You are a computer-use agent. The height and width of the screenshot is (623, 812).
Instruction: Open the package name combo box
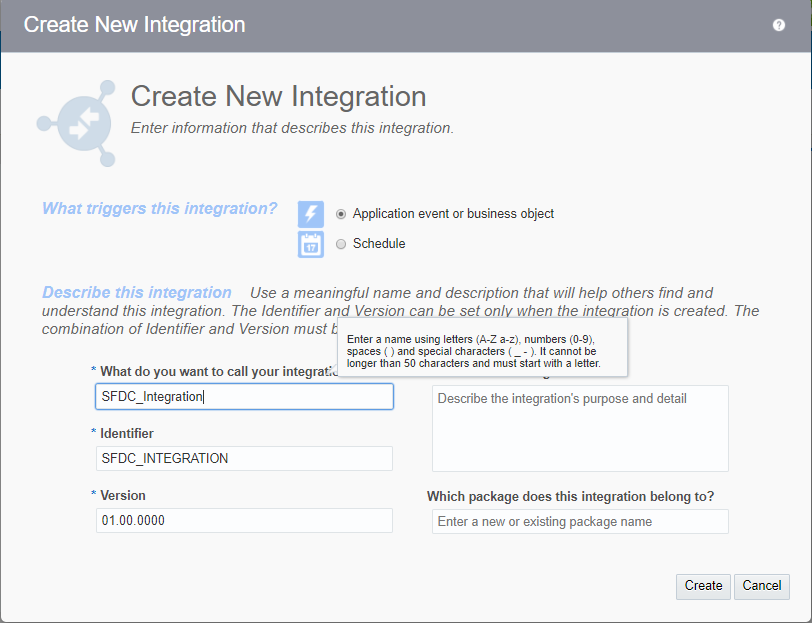[580, 521]
